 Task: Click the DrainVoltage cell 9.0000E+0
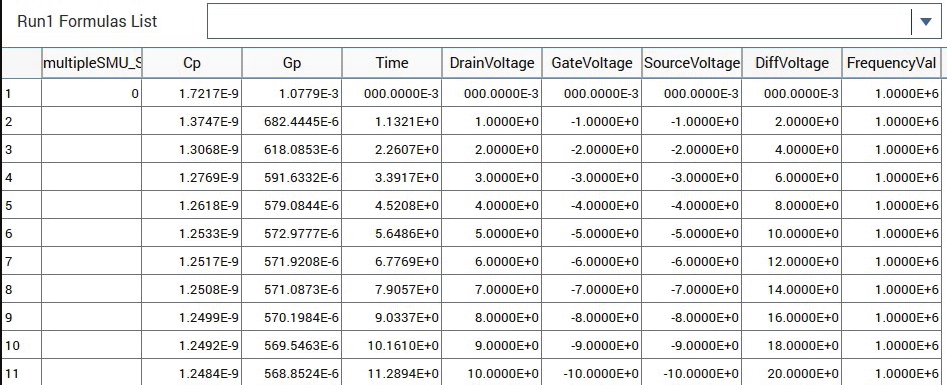point(492,345)
